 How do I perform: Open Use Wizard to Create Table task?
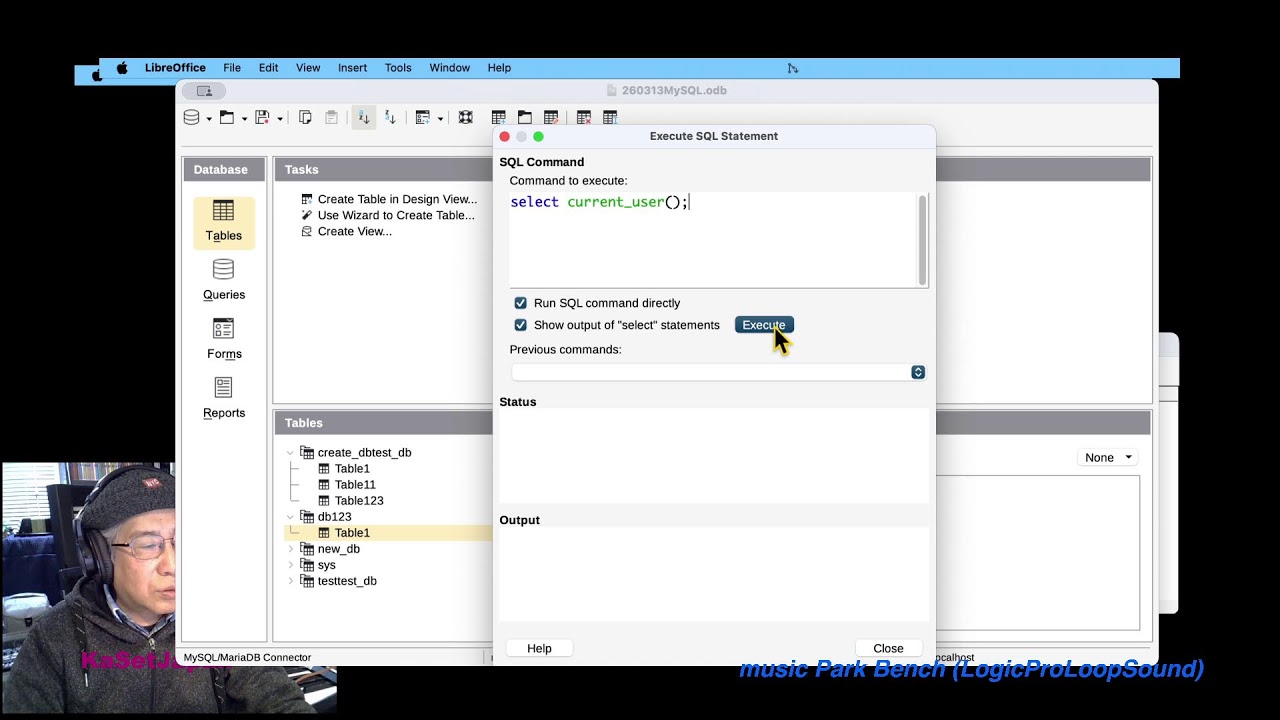point(388,215)
